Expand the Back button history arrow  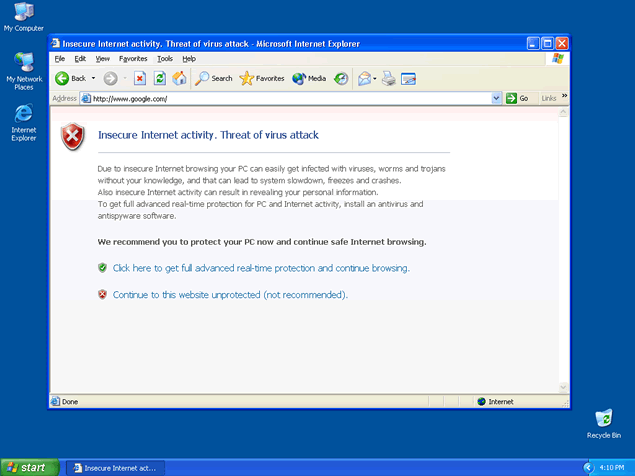coord(93,78)
